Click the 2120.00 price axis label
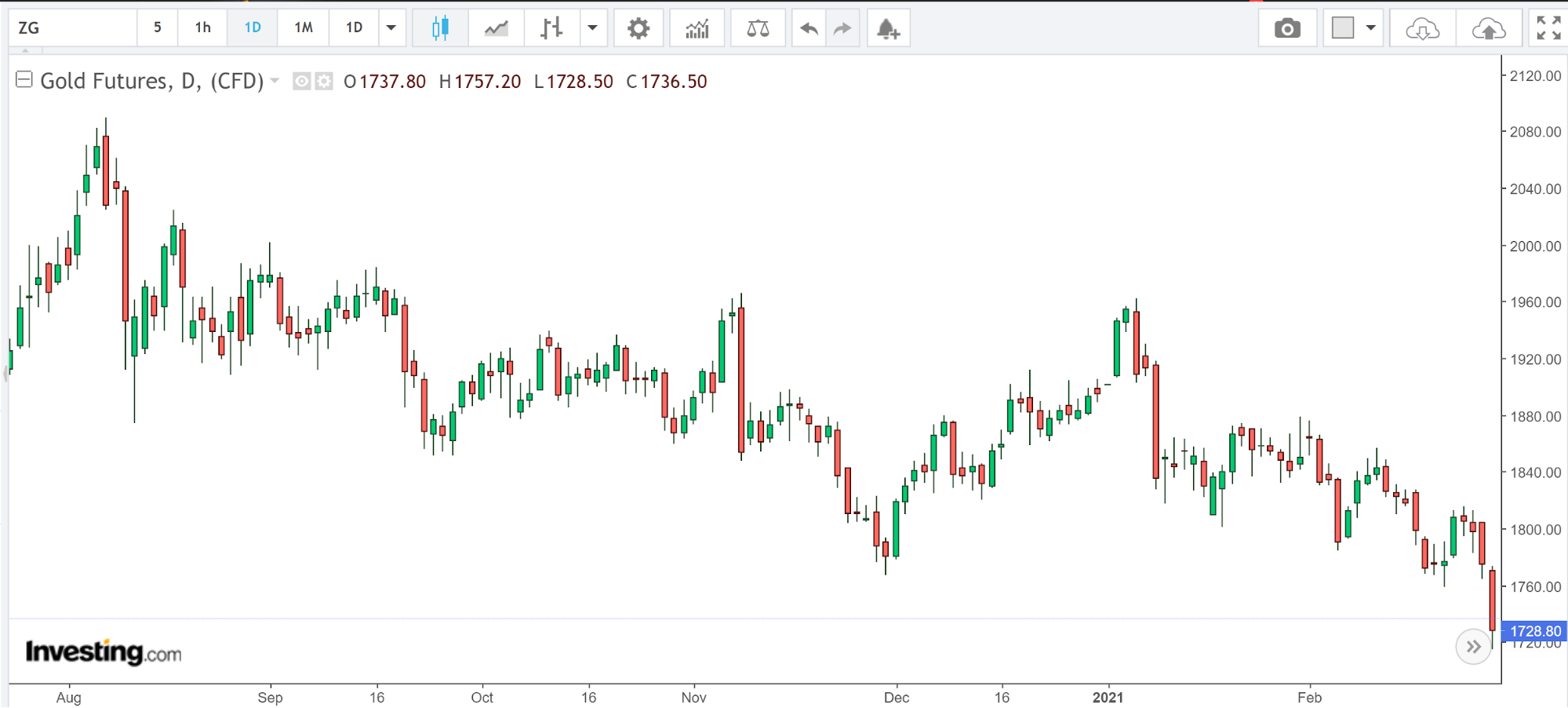 1535,76
